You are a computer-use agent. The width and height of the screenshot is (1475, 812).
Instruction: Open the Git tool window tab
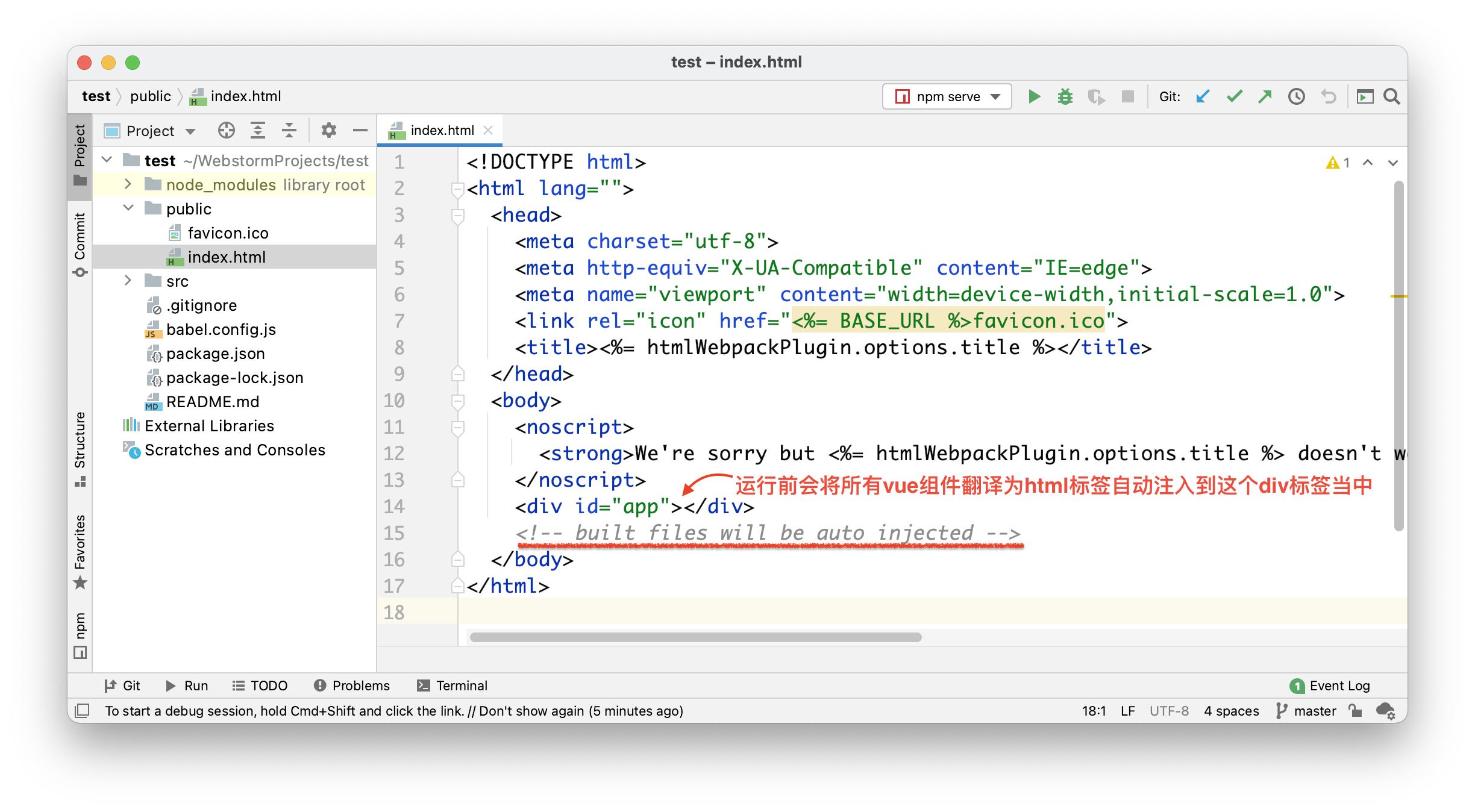click(x=122, y=686)
